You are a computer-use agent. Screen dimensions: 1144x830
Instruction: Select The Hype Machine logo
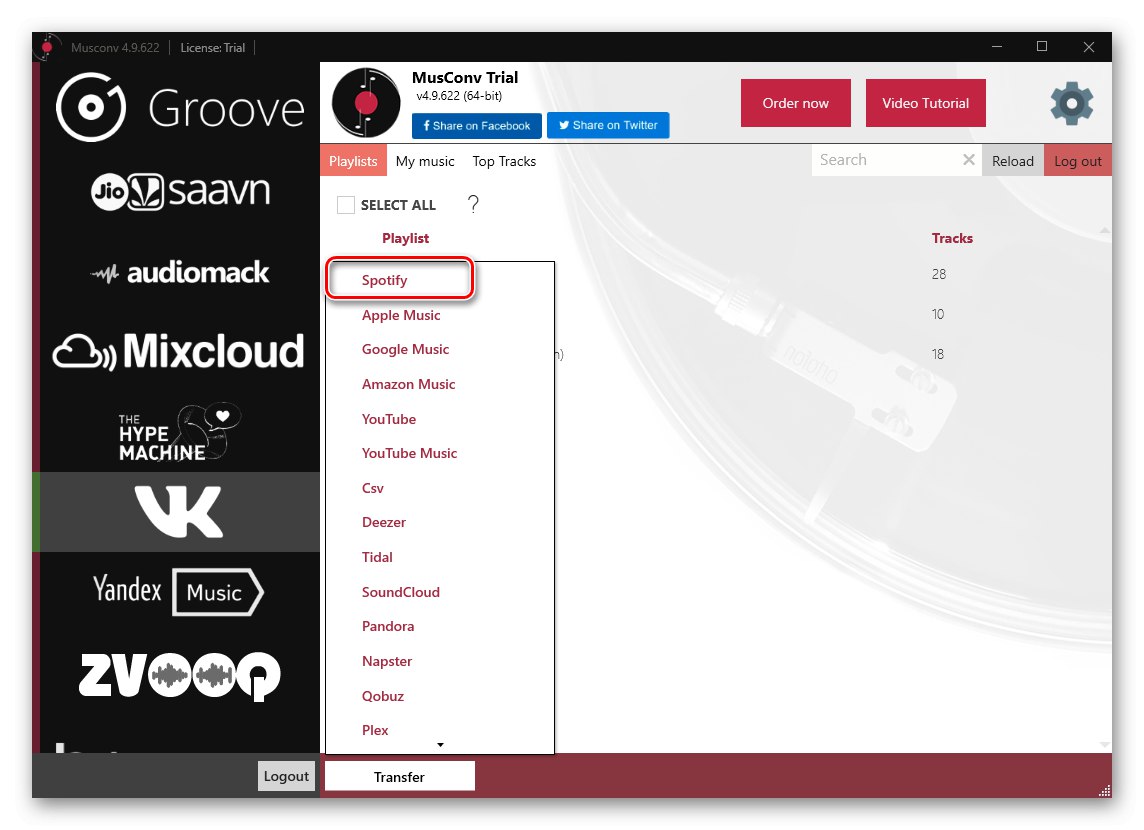(x=179, y=432)
